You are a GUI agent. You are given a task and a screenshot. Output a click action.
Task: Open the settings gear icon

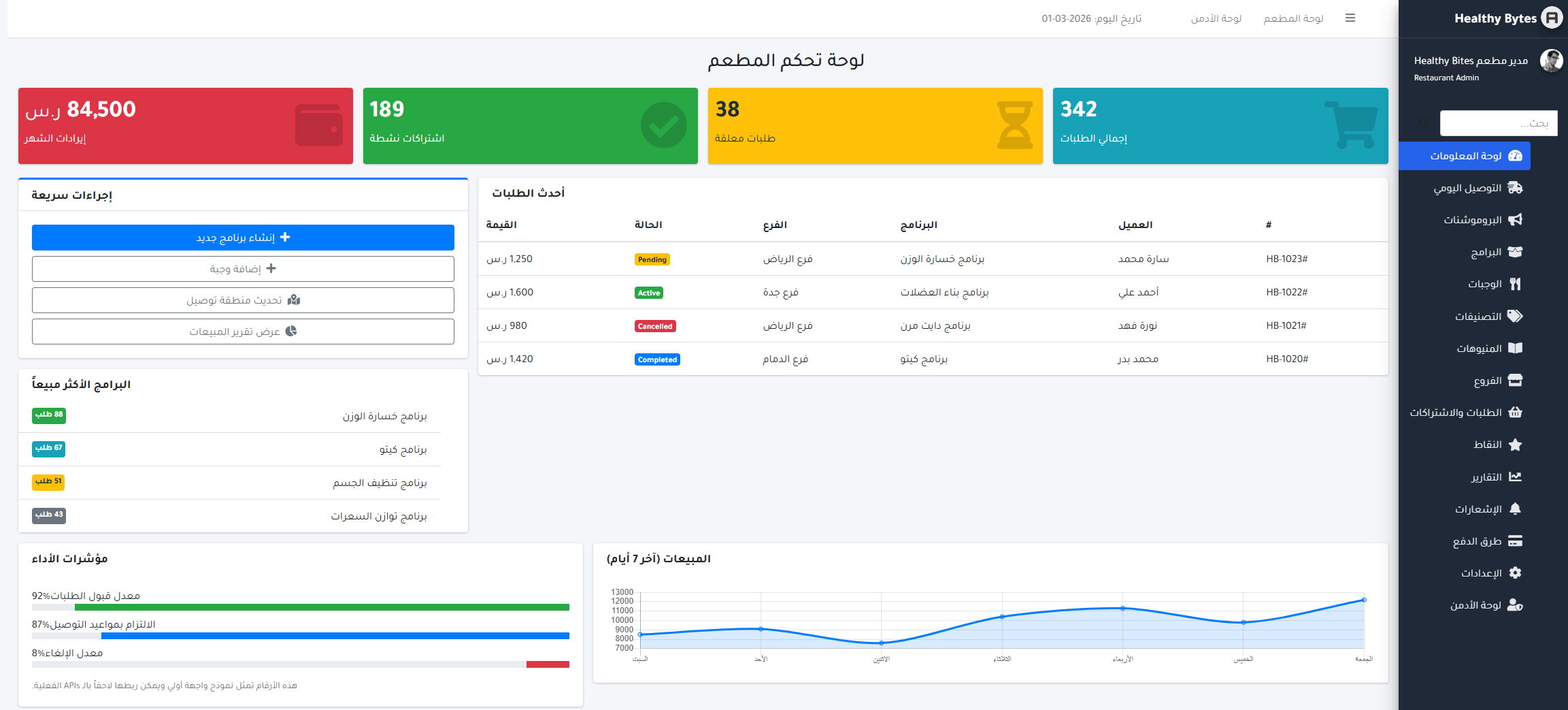(1515, 573)
